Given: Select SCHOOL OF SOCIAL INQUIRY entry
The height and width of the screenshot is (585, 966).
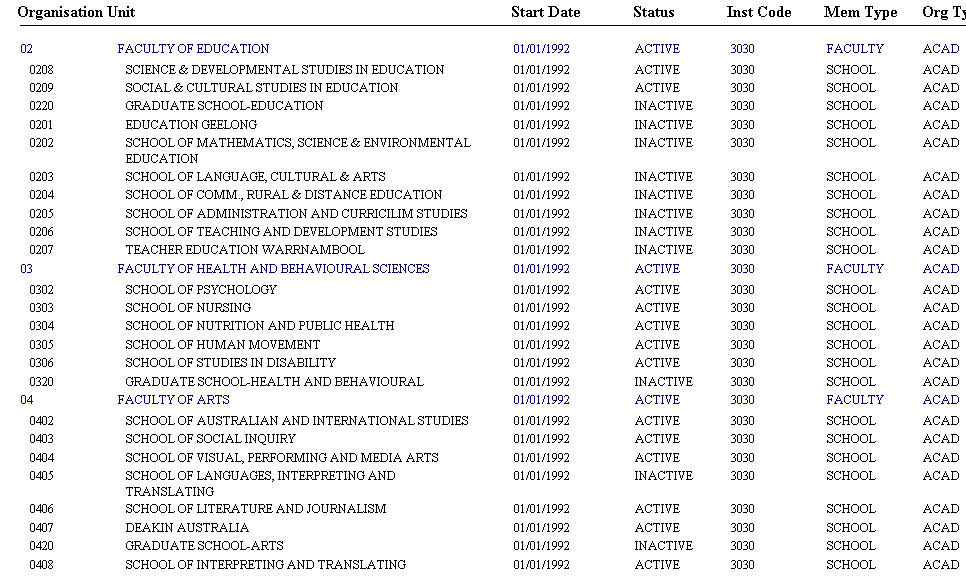Looking at the screenshot, I should pos(210,438).
